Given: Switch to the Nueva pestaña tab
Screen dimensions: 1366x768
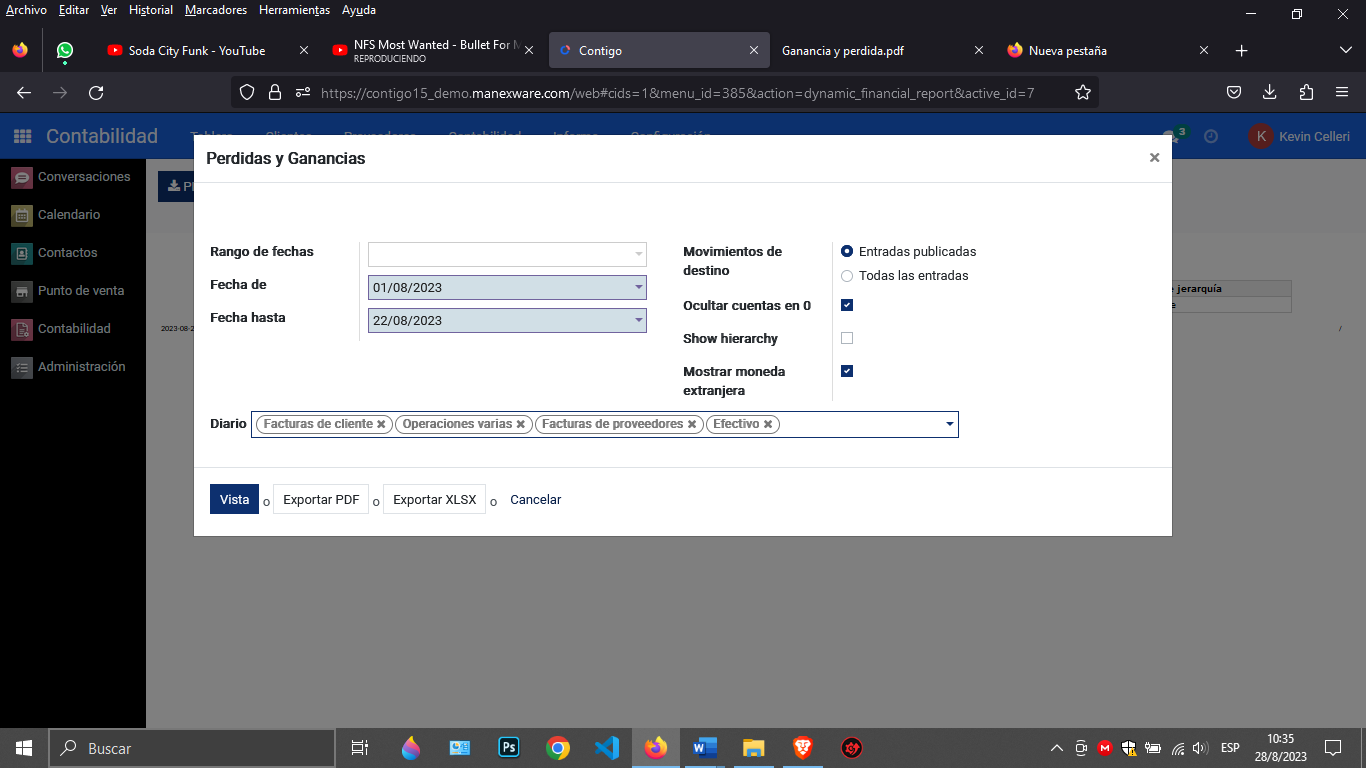Looking at the screenshot, I should pos(1106,50).
